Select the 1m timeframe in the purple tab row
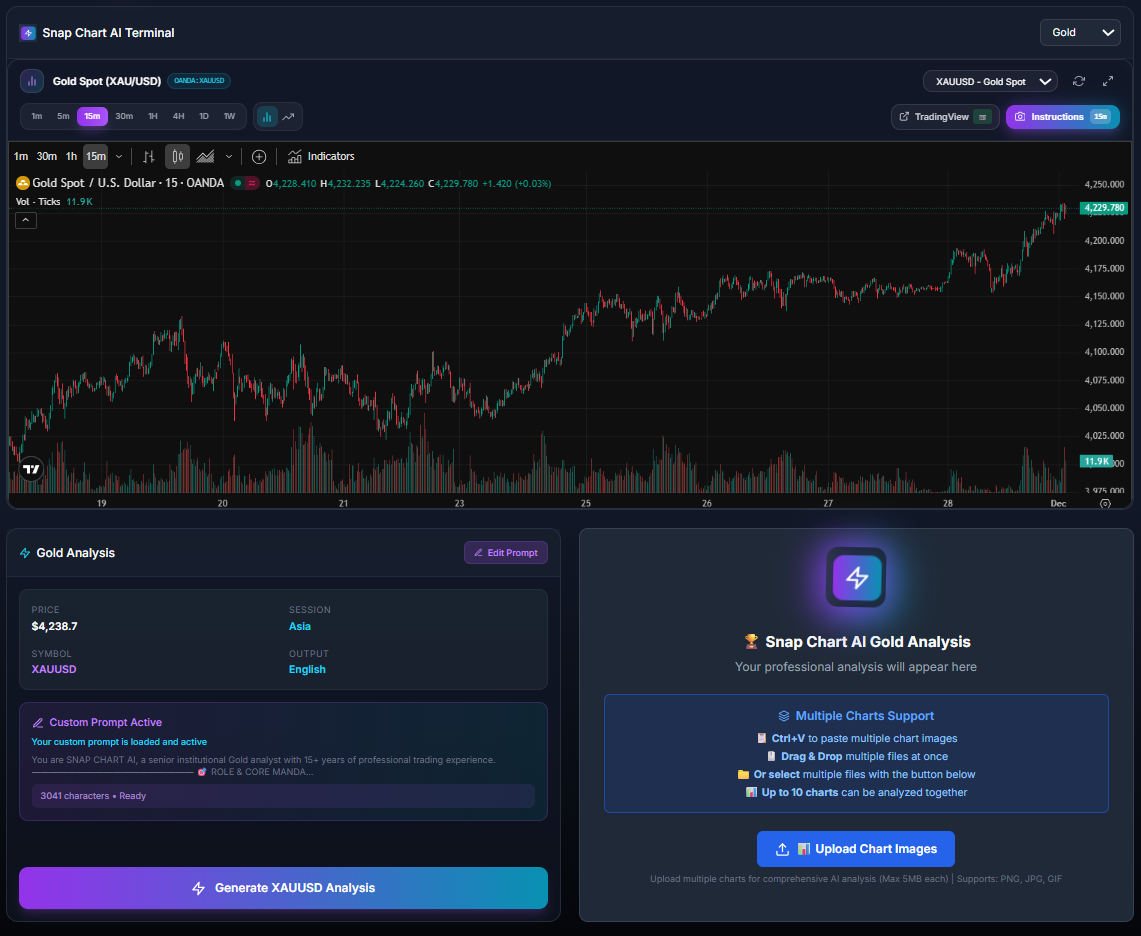 pos(37,116)
